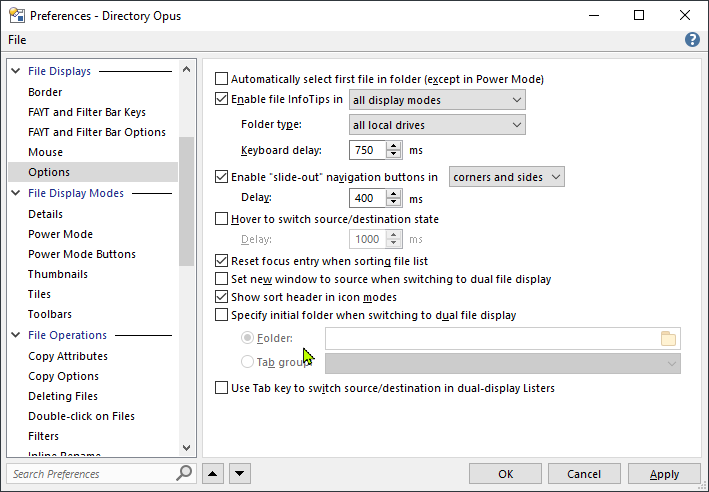Viewport: 709px width, 492px height.
Task: Open the Copy Options page
Action: point(63,376)
